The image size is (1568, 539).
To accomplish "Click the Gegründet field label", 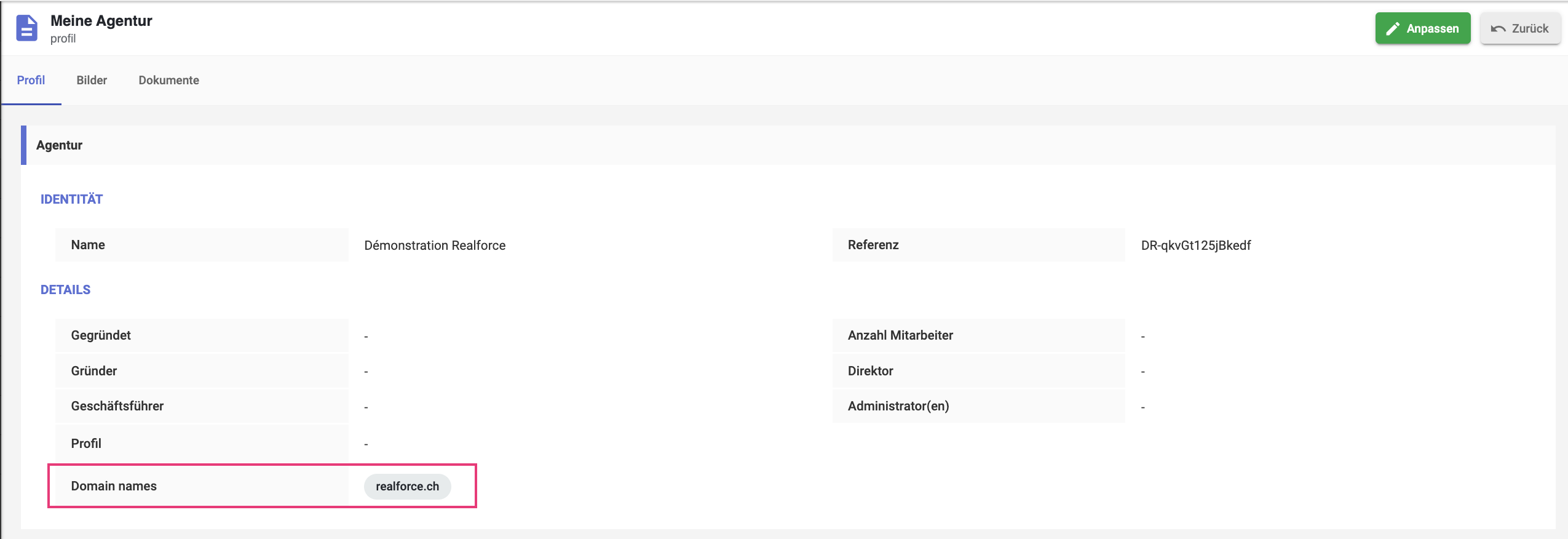I will 101,335.
